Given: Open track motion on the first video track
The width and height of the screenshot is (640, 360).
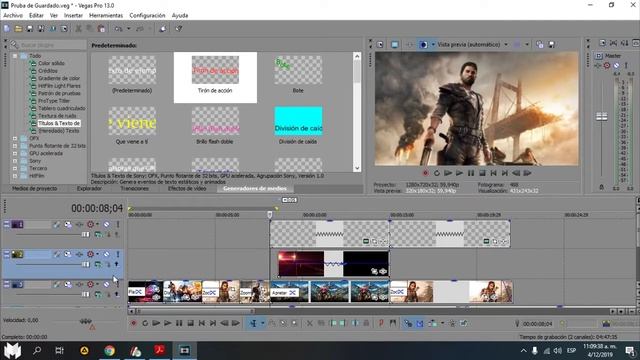Looking at the screenshot, I should pyautogui.click(x=68, y=224).
